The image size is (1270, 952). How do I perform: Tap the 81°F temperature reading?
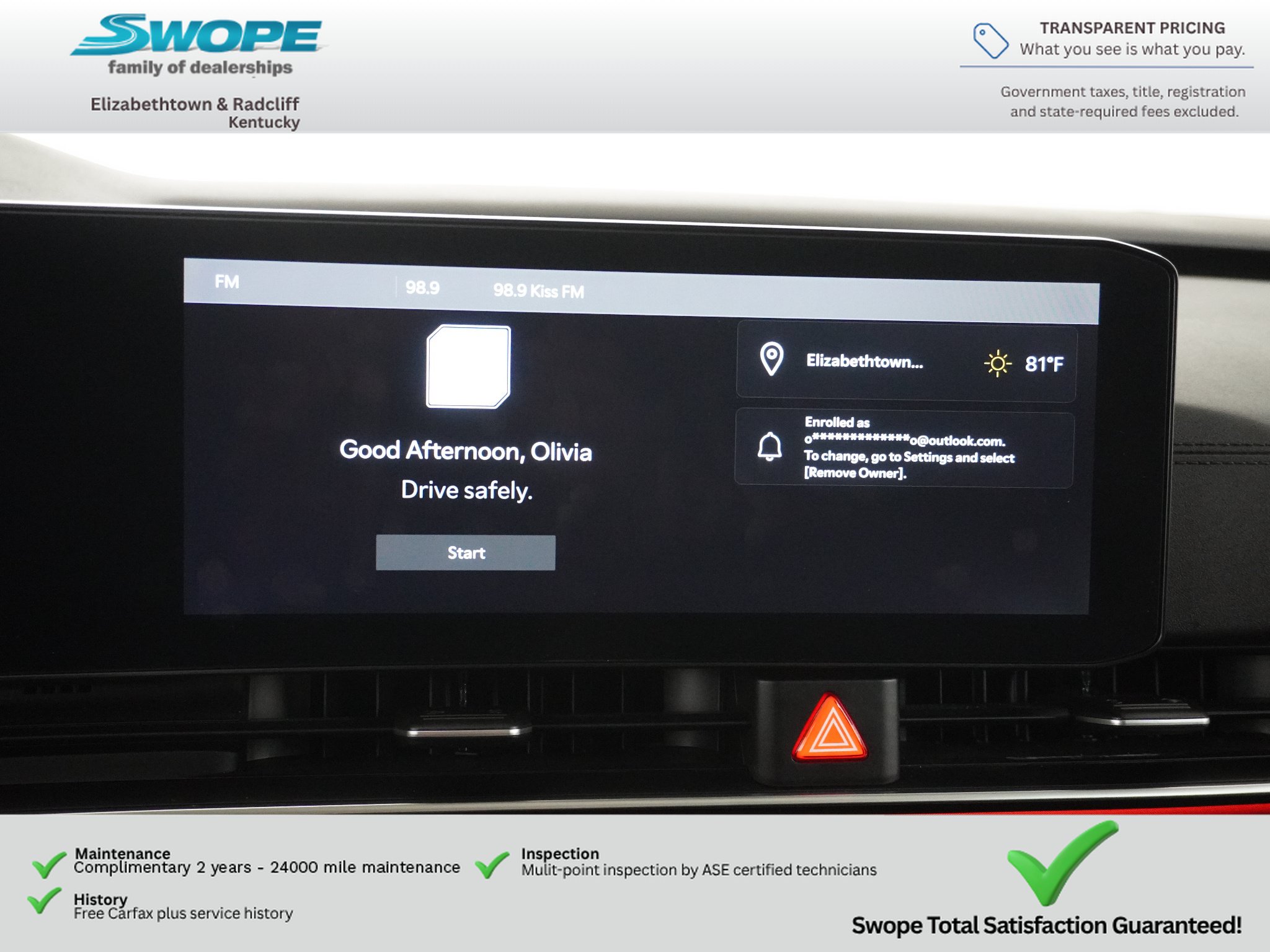1044,364
